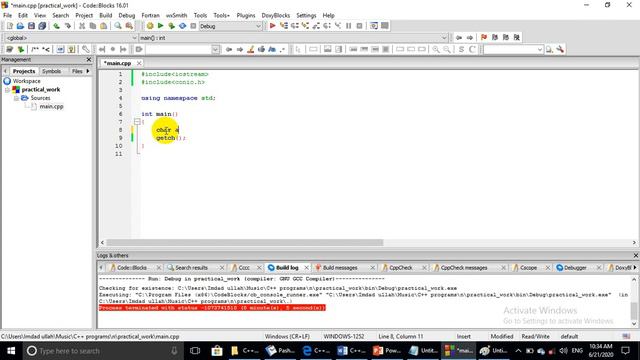Viewport: 640px width, 360px height.
Task: Collapse the Sources folder node
Action: [16, 98]
